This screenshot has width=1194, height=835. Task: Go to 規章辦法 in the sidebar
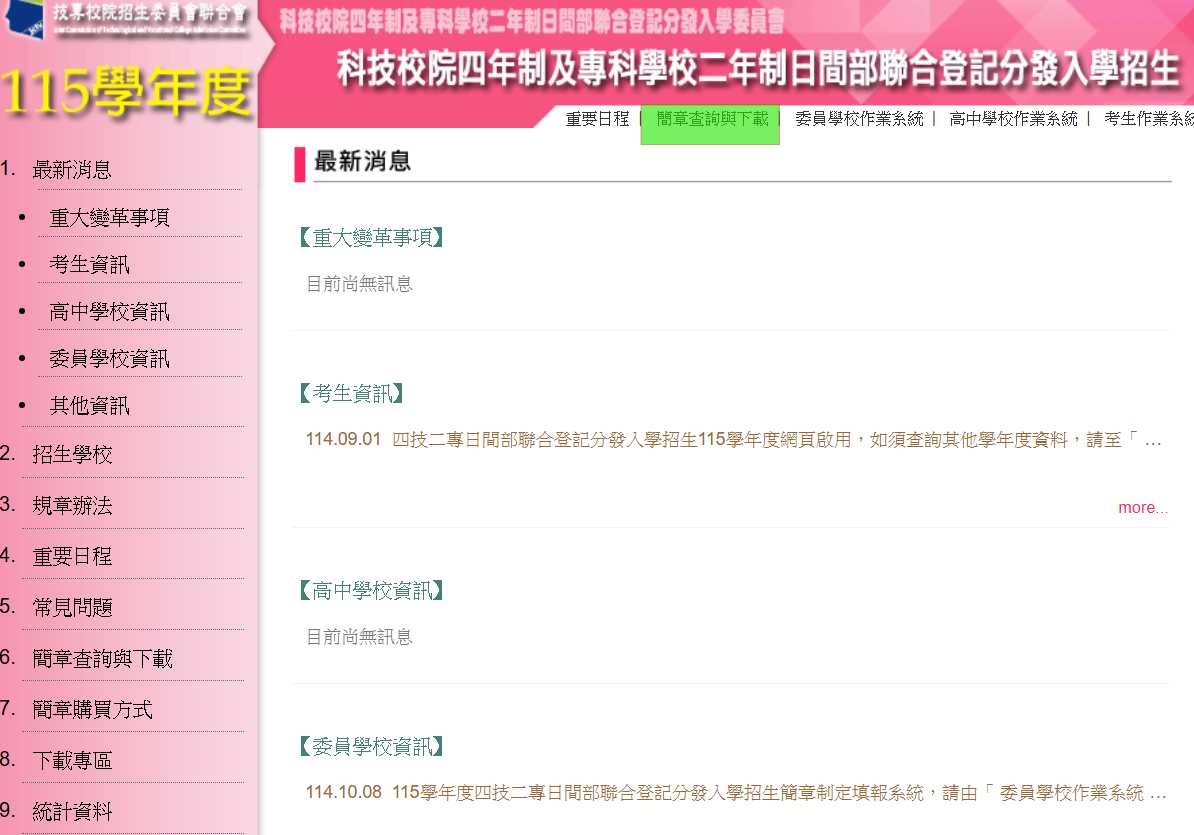pyautogui.click(x=72, y=506)
